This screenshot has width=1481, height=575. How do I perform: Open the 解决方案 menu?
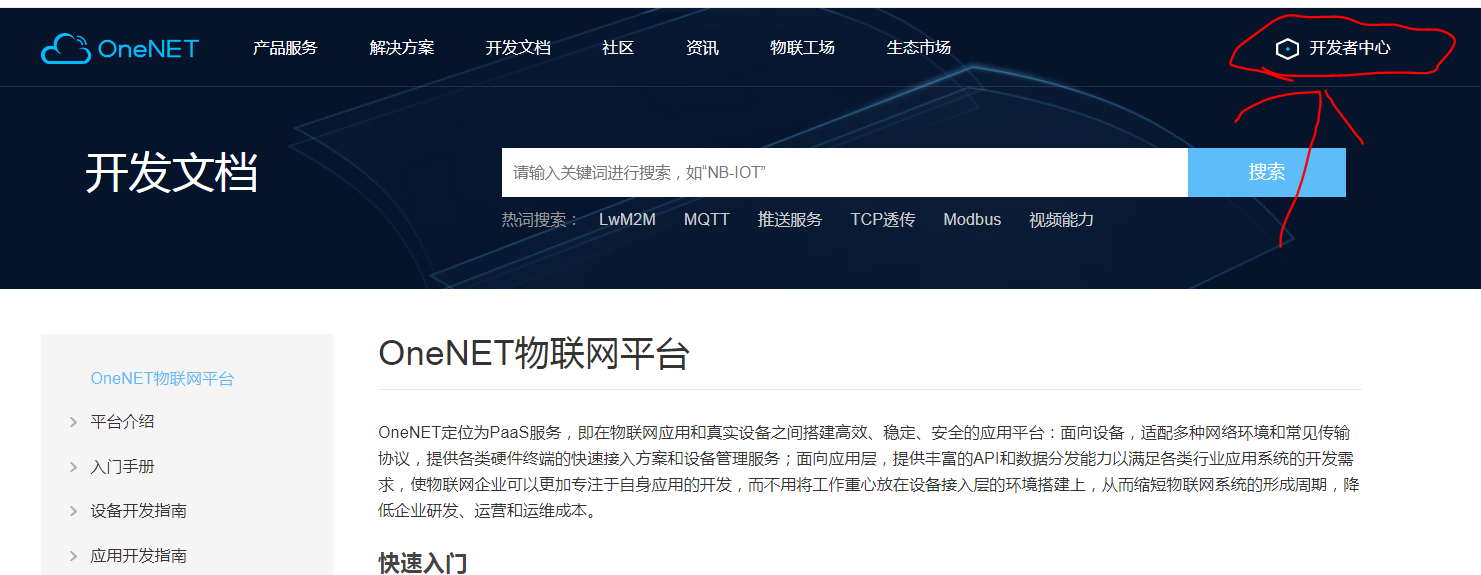tap(401, 48)
